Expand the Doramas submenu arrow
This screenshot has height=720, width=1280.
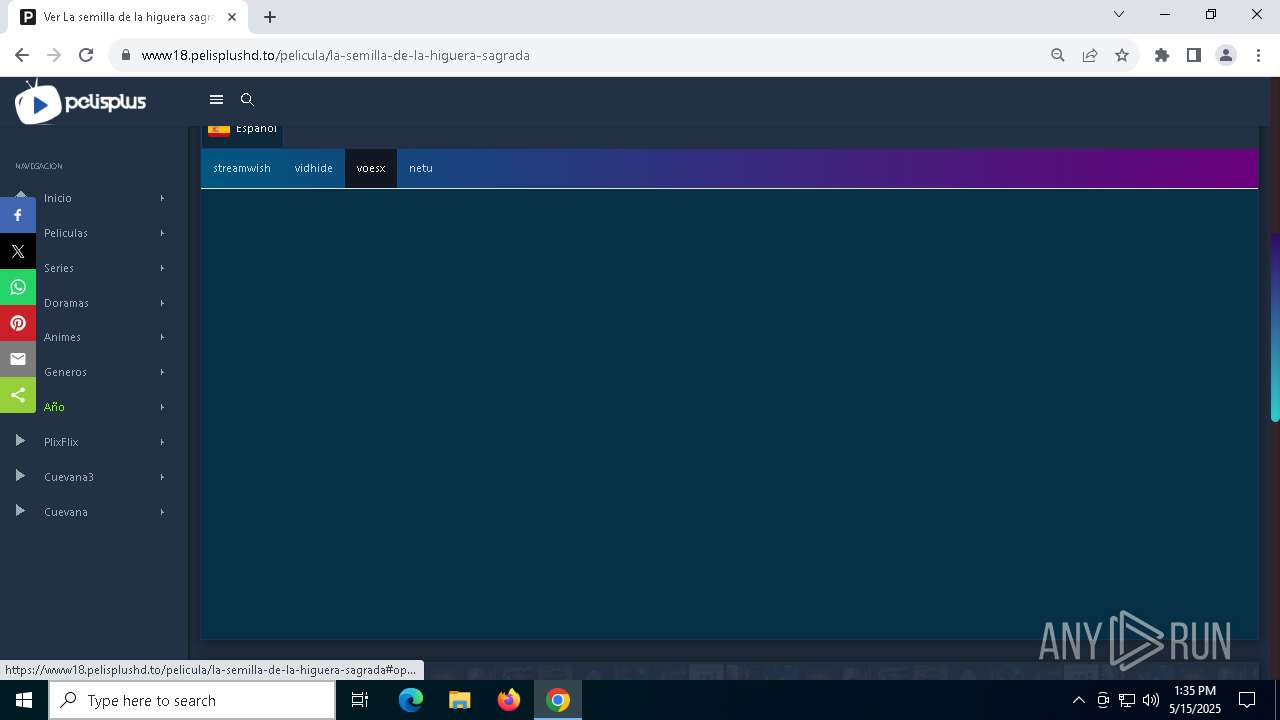(162, 302)
